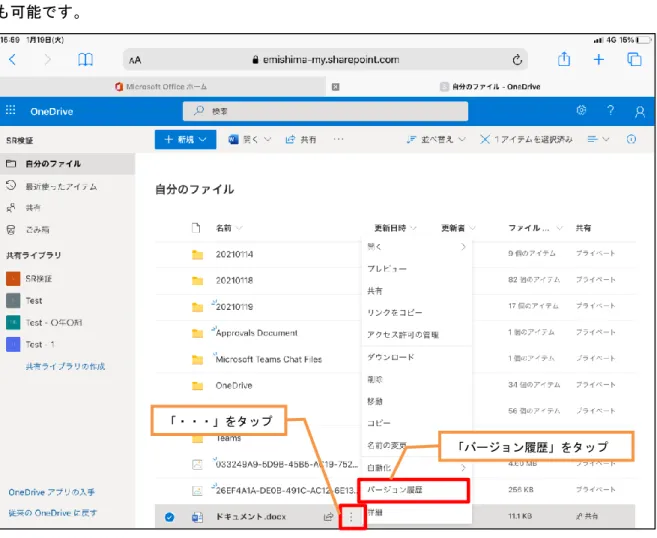Open the app launcher waffle icon
Viewport: 657px width, 538px height.
pos(10,111)
